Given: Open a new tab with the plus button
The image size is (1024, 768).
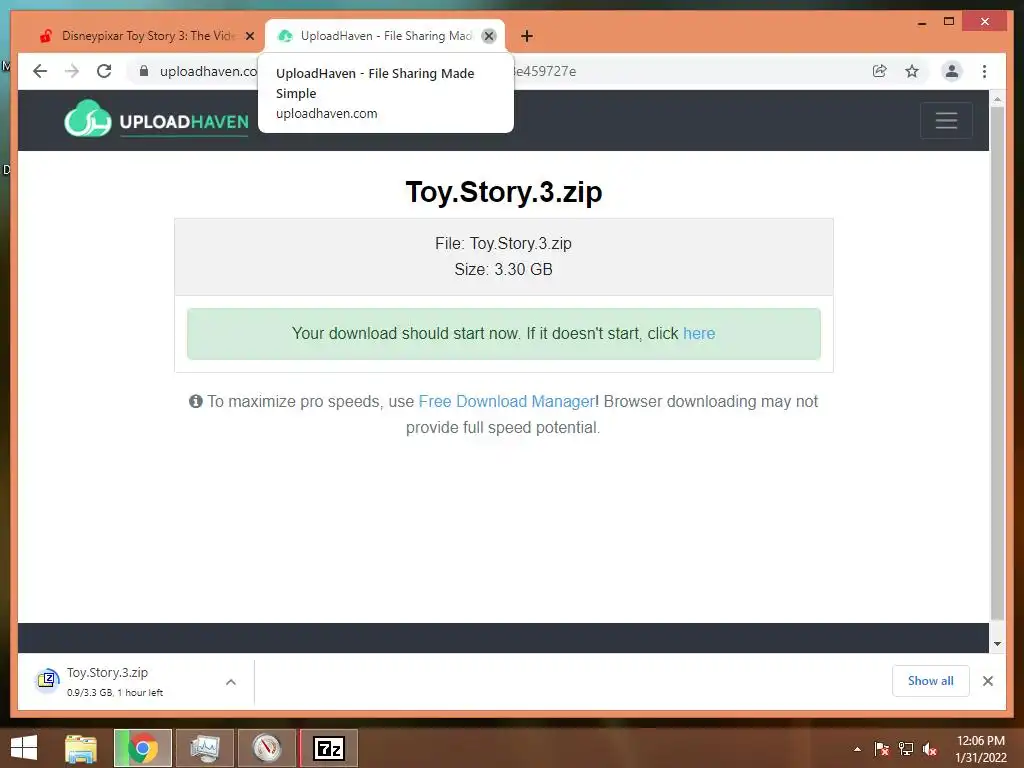Looking at the screenshot, I should tap(527, 36).
